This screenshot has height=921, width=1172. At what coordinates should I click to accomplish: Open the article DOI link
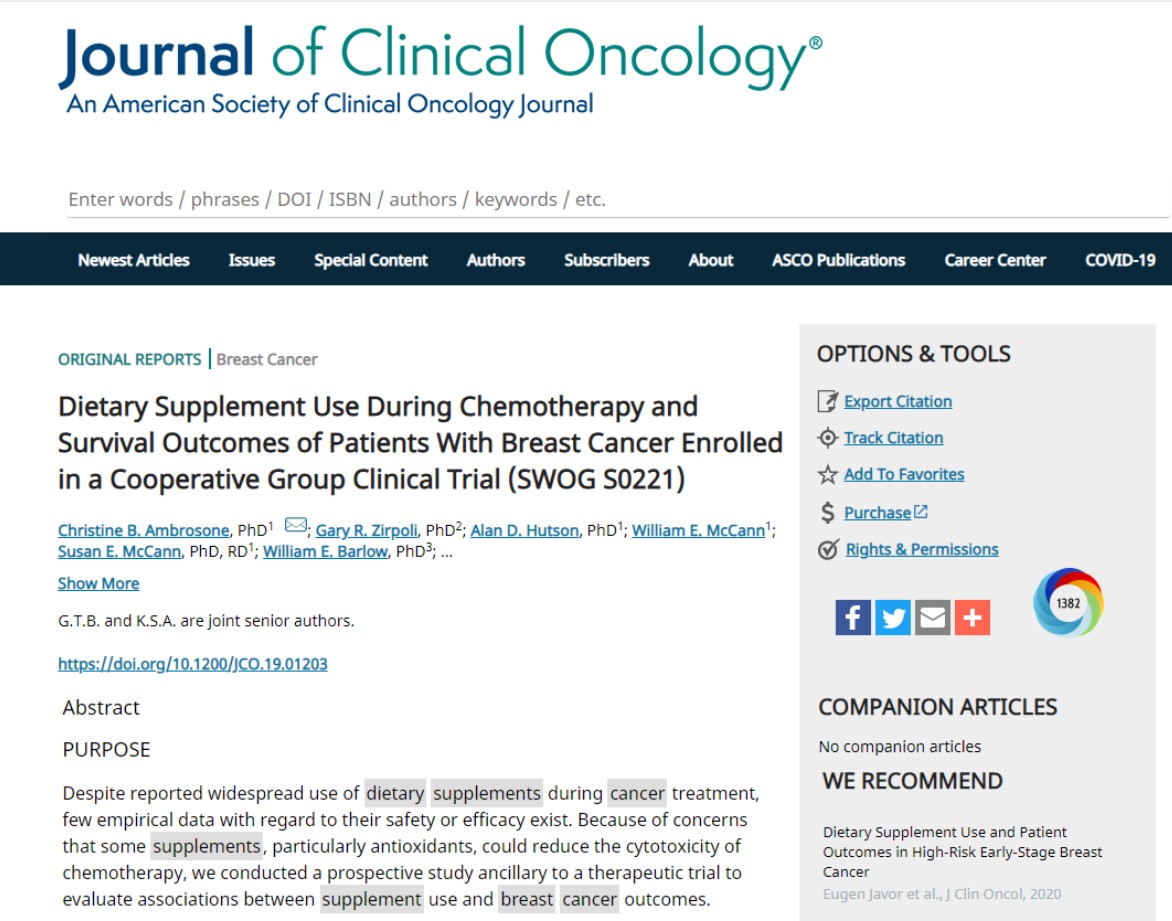[193, 664]
